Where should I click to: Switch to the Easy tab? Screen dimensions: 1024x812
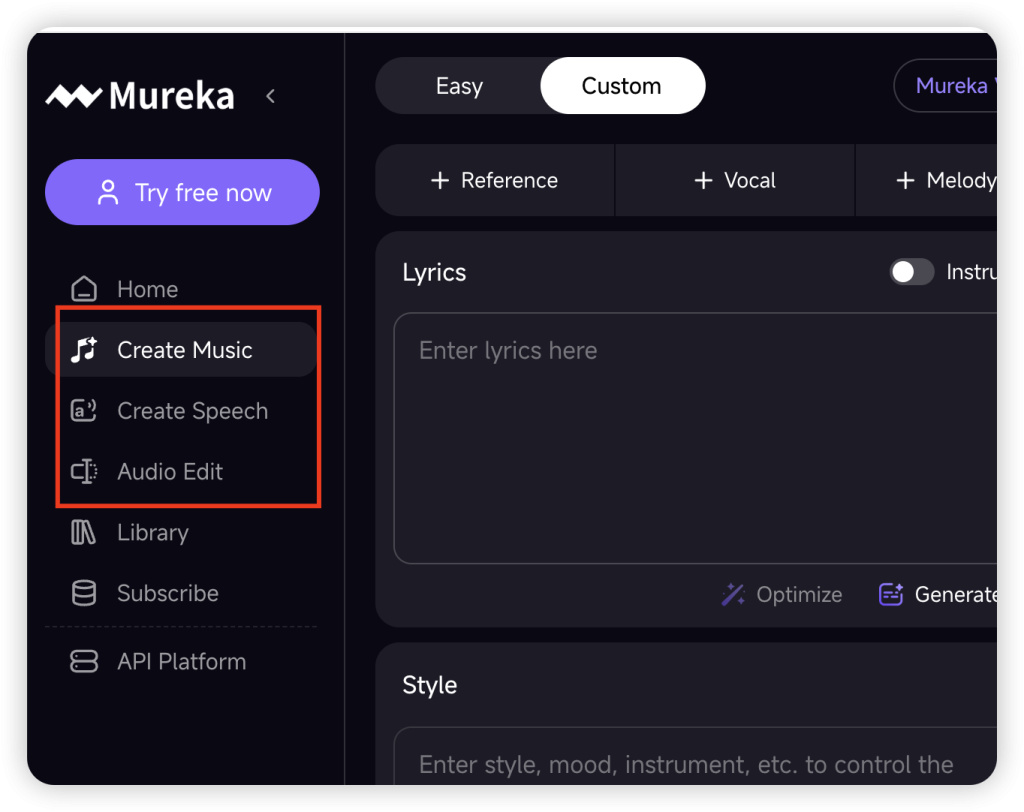click(459, 86)
